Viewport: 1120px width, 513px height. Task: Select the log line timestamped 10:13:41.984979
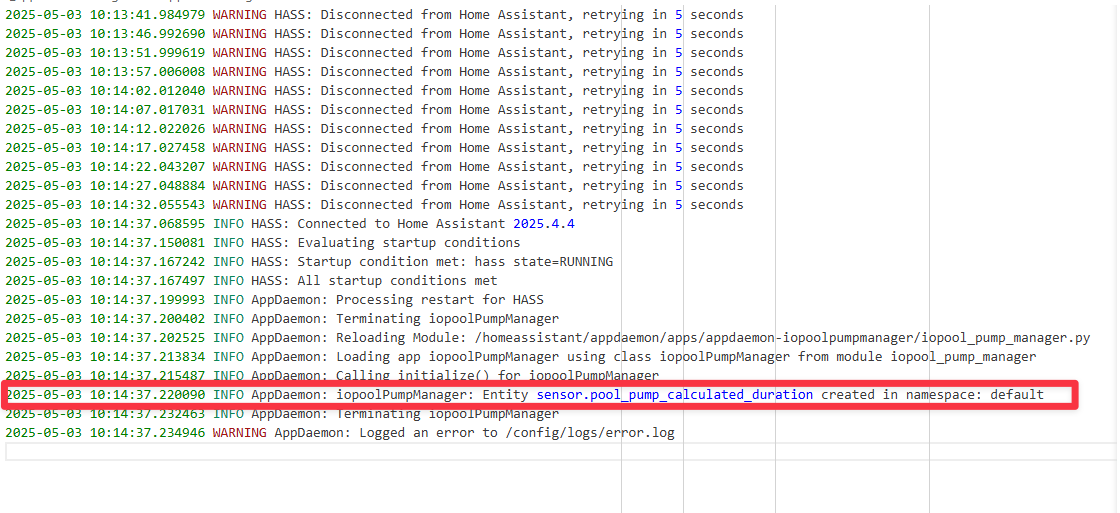374,14
